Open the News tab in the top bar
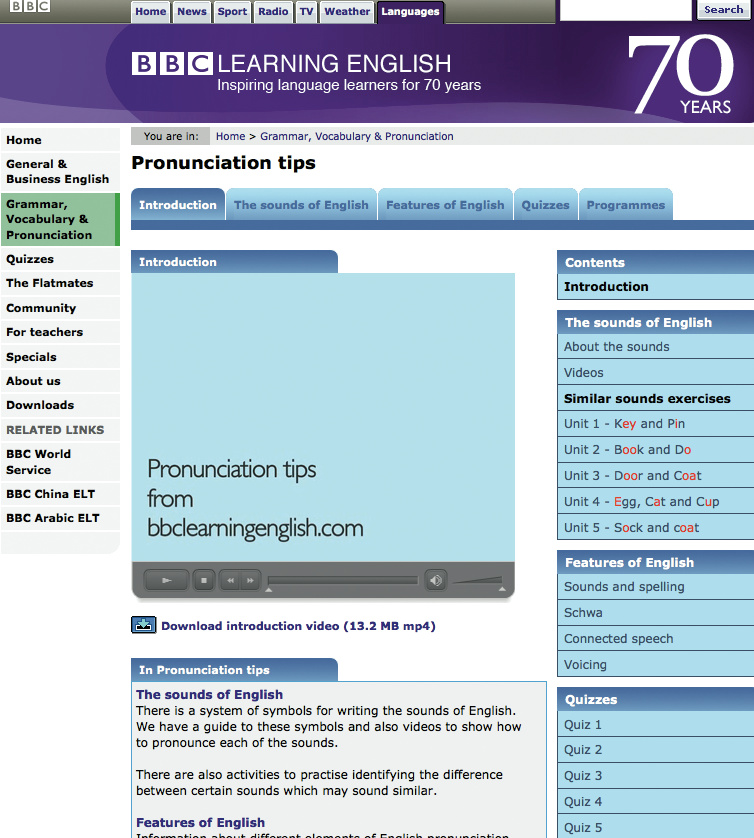The height and width of the screenshot is (838, 754). coord(192,12)
